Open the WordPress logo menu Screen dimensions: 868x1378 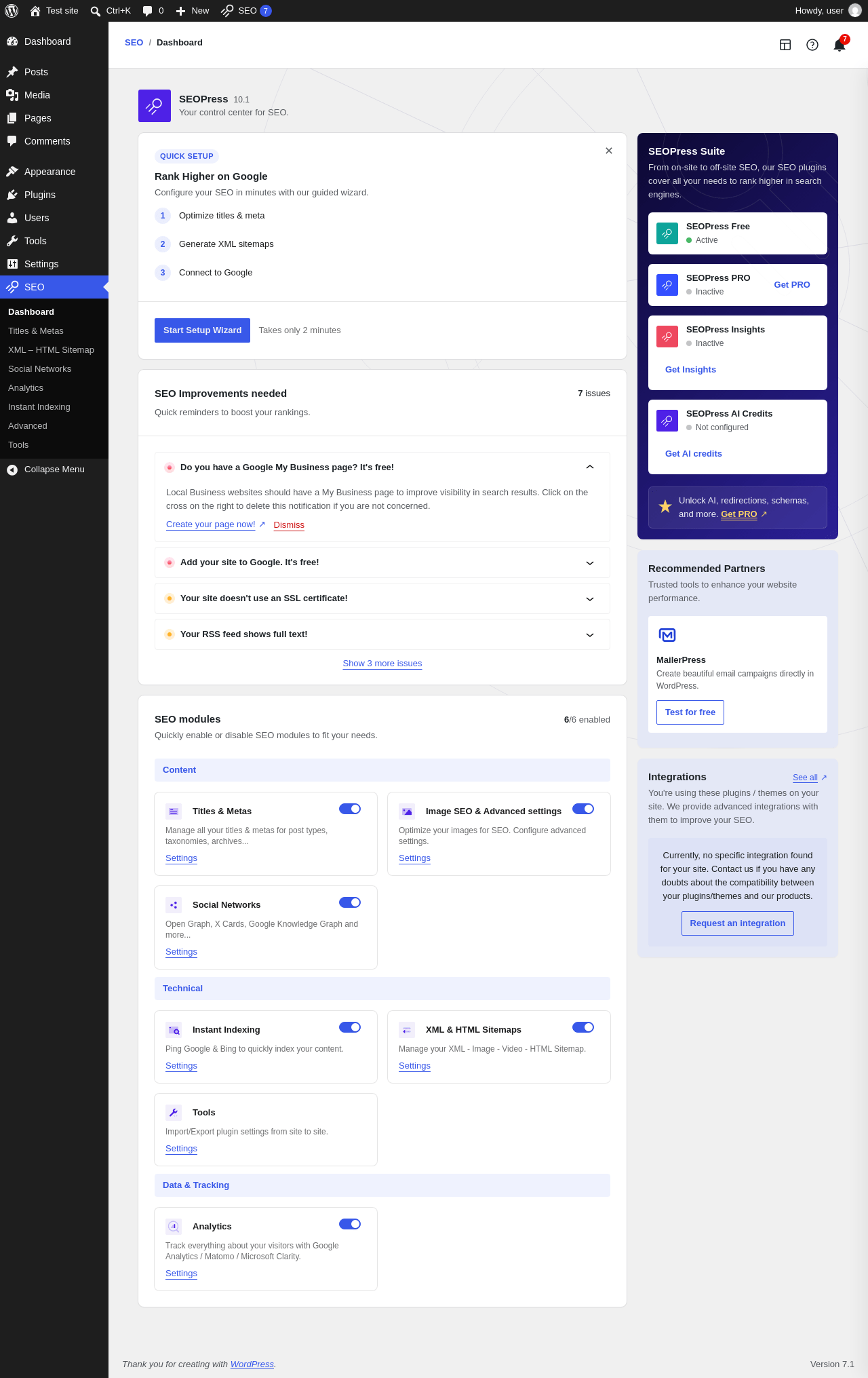point(12,11)
